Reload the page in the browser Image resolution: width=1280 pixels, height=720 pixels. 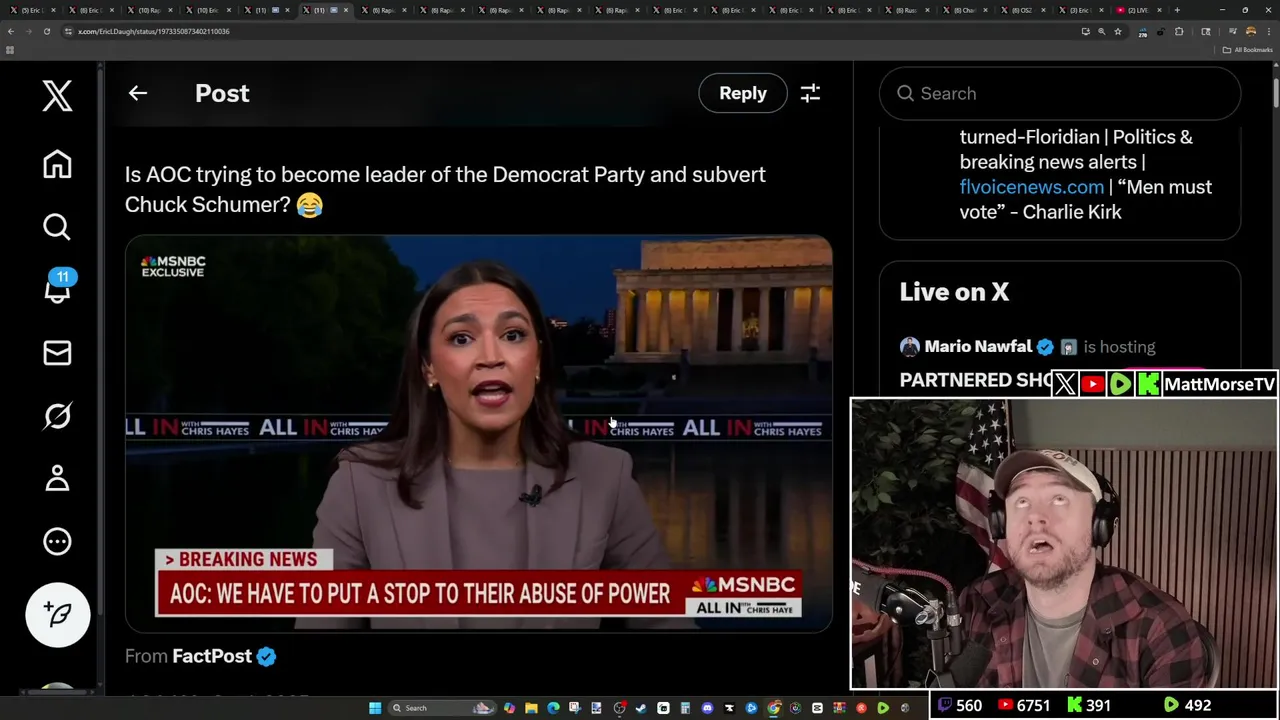pos(47,31)
